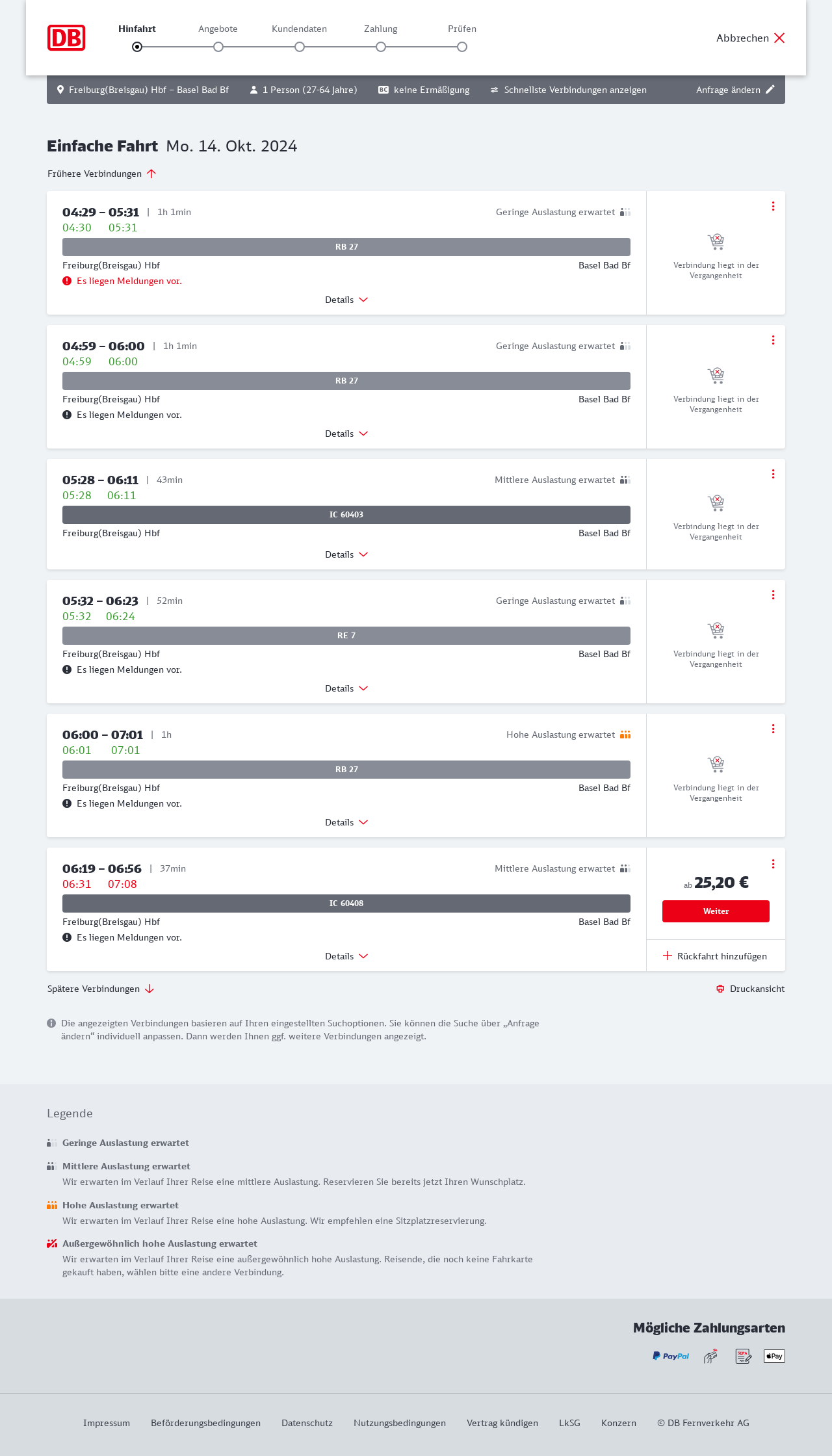Select the Zahlung step in progress bar
The image size is (832, 1456).
(x=381, y=47)
